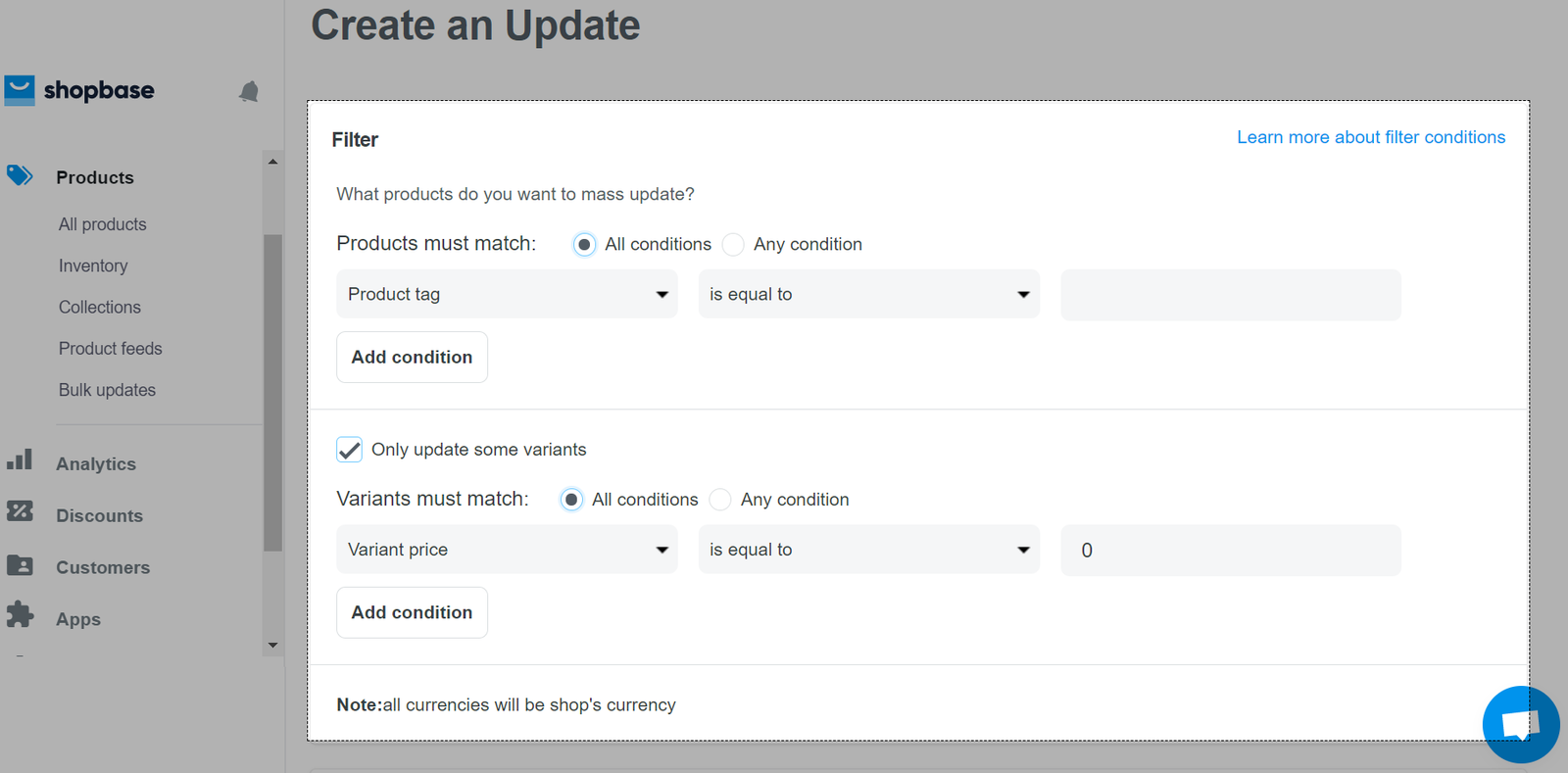Click the Analytics bar chart icon
This screenshot has width=1568, height=773.
coord(20,459)
